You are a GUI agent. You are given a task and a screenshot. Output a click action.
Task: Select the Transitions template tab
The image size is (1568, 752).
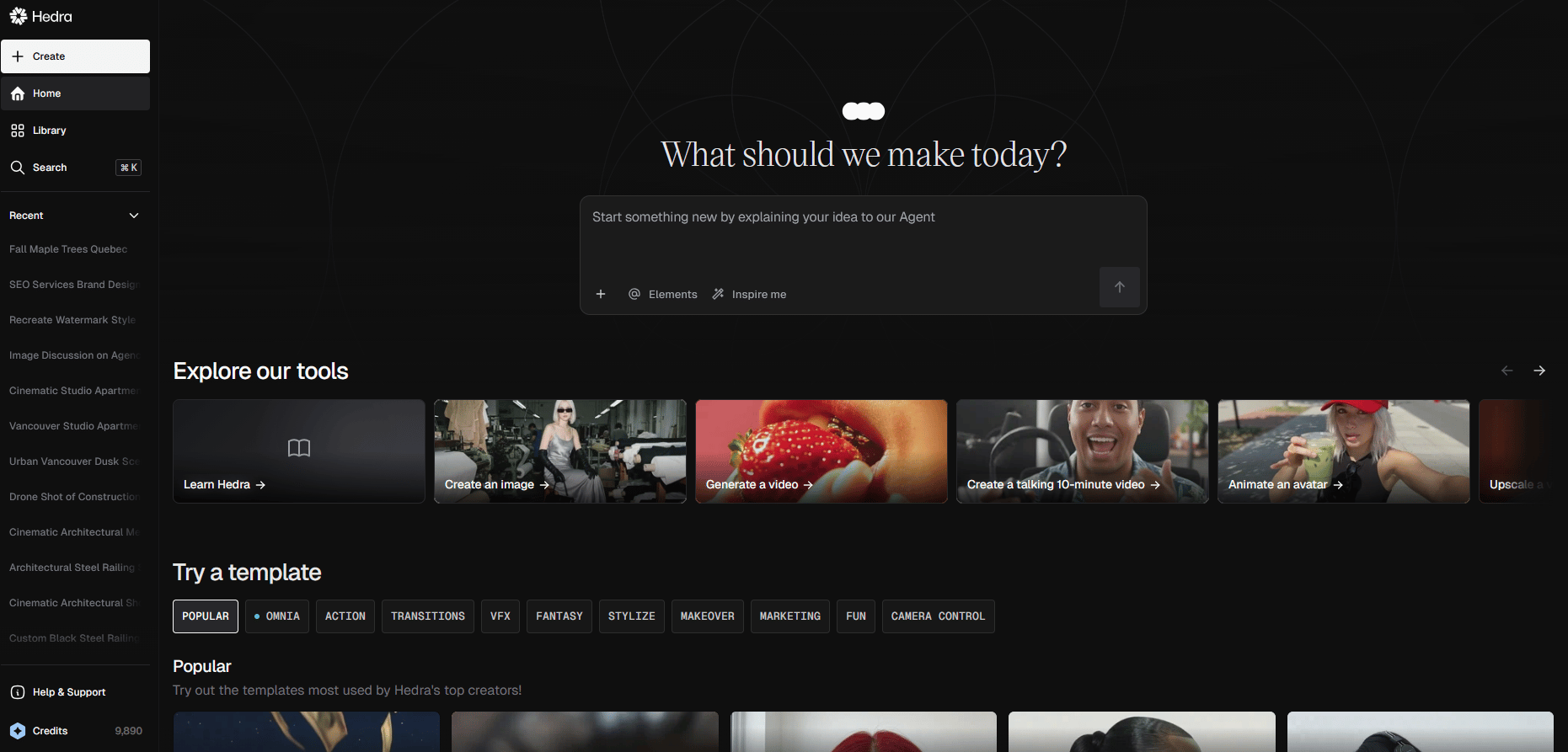click(428, 616)
